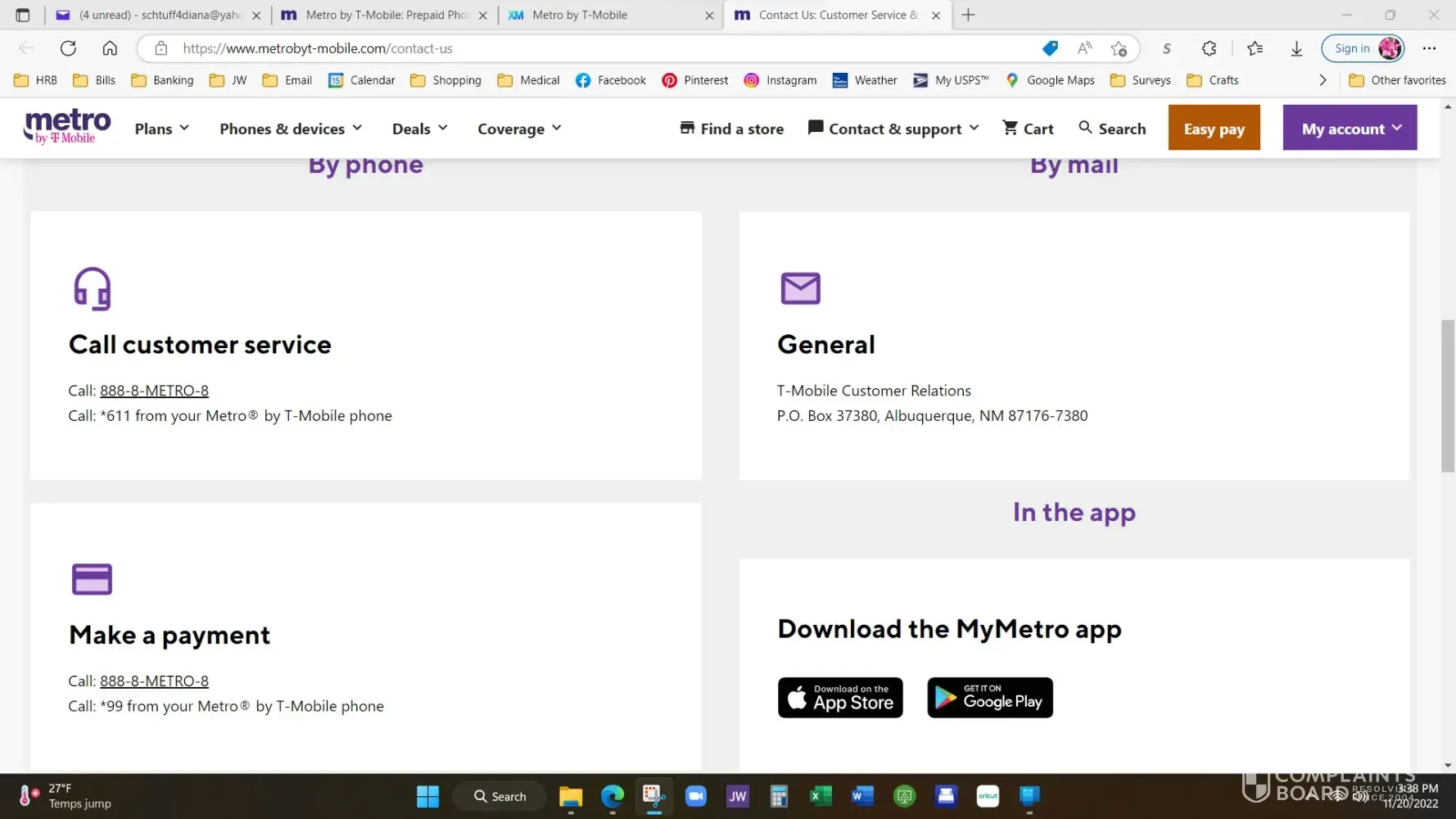Click the browser refresh icon
This screenshot has width=1456, height=819.
coord(68,48)
